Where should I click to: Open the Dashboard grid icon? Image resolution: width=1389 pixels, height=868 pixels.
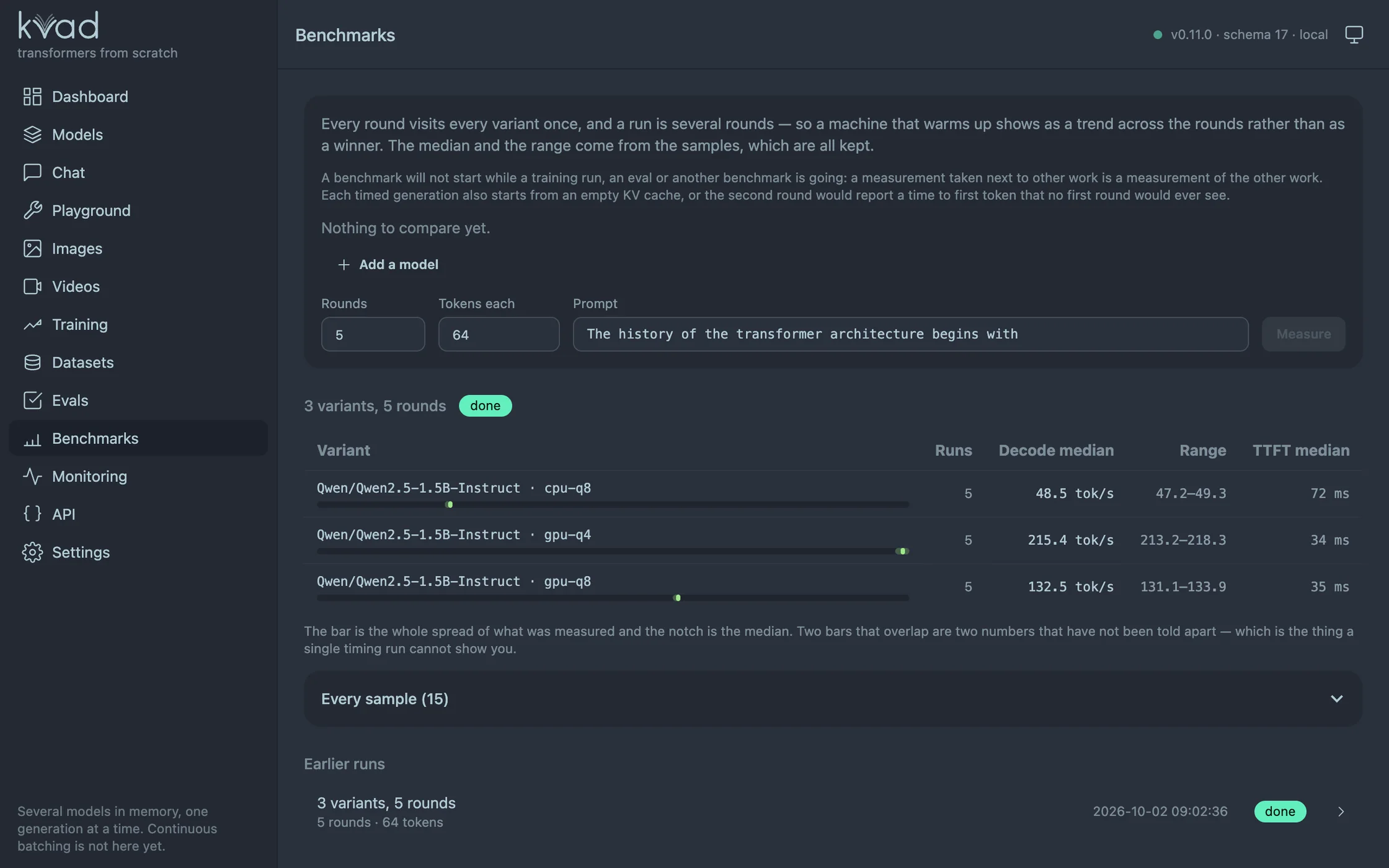pyautogui.click(x=32, y=97)
